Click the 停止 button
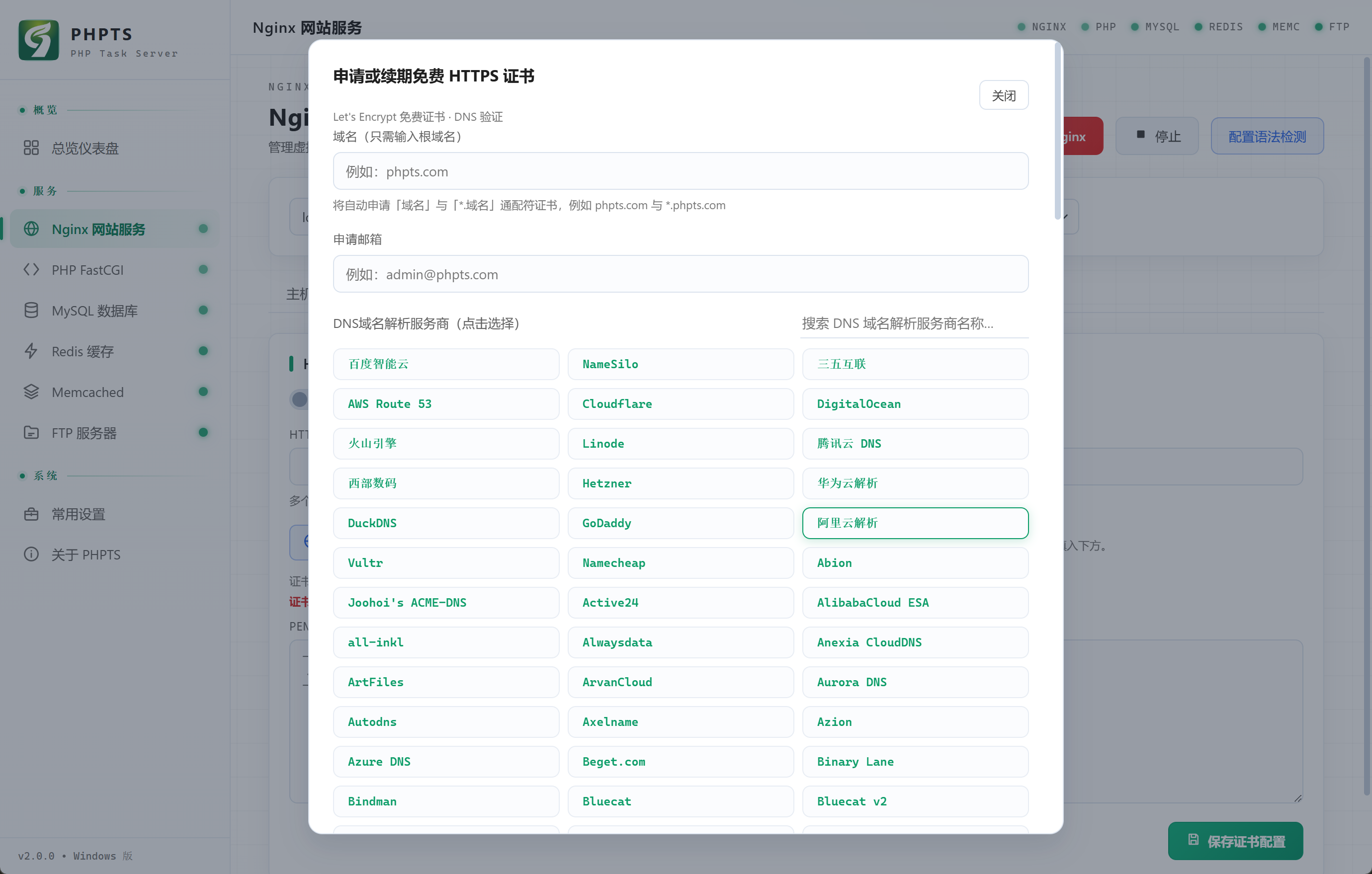1372x874 pixels. [x=1157, y=136]
